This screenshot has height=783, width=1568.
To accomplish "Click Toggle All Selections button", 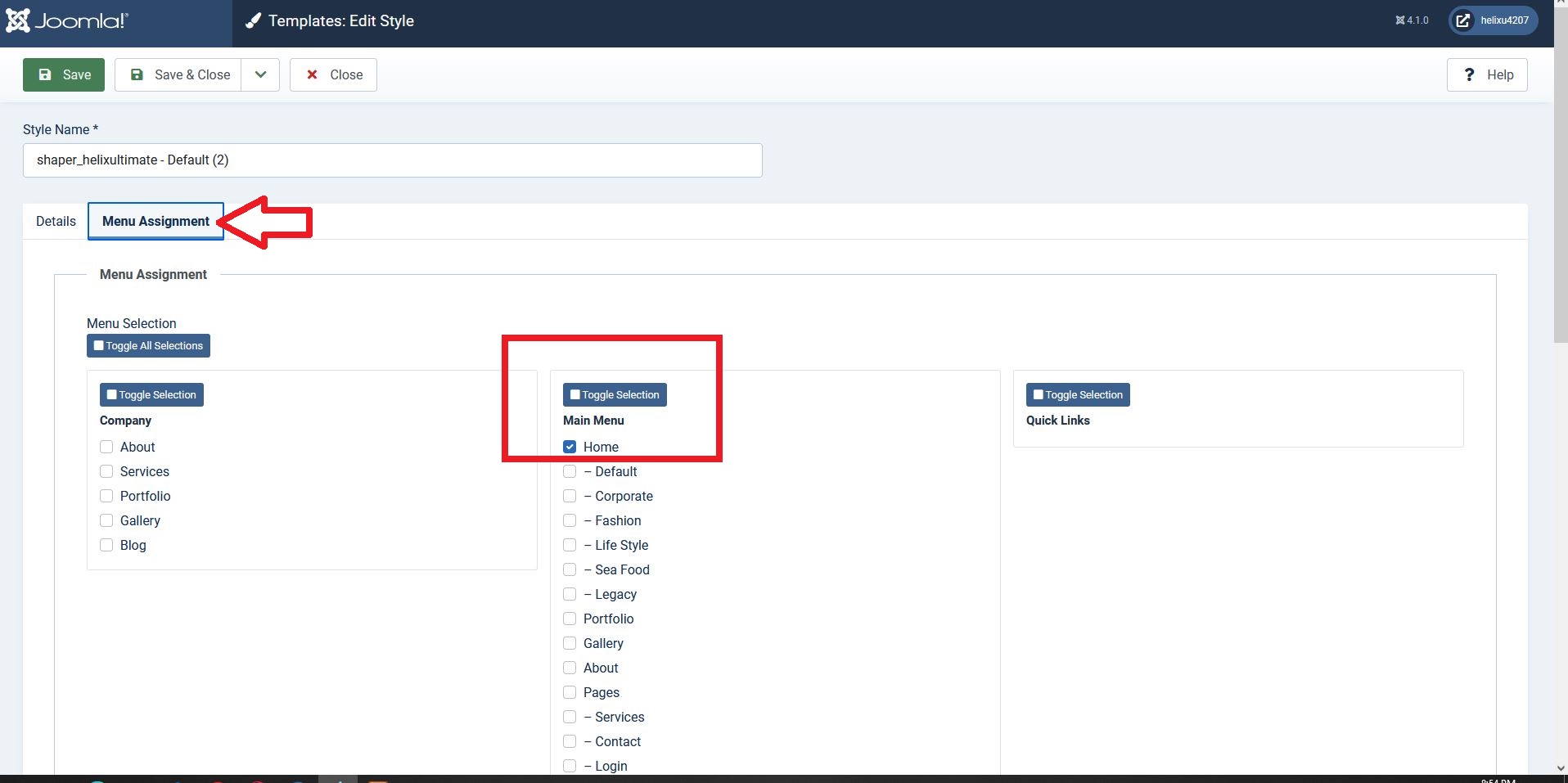I will 148,346.
